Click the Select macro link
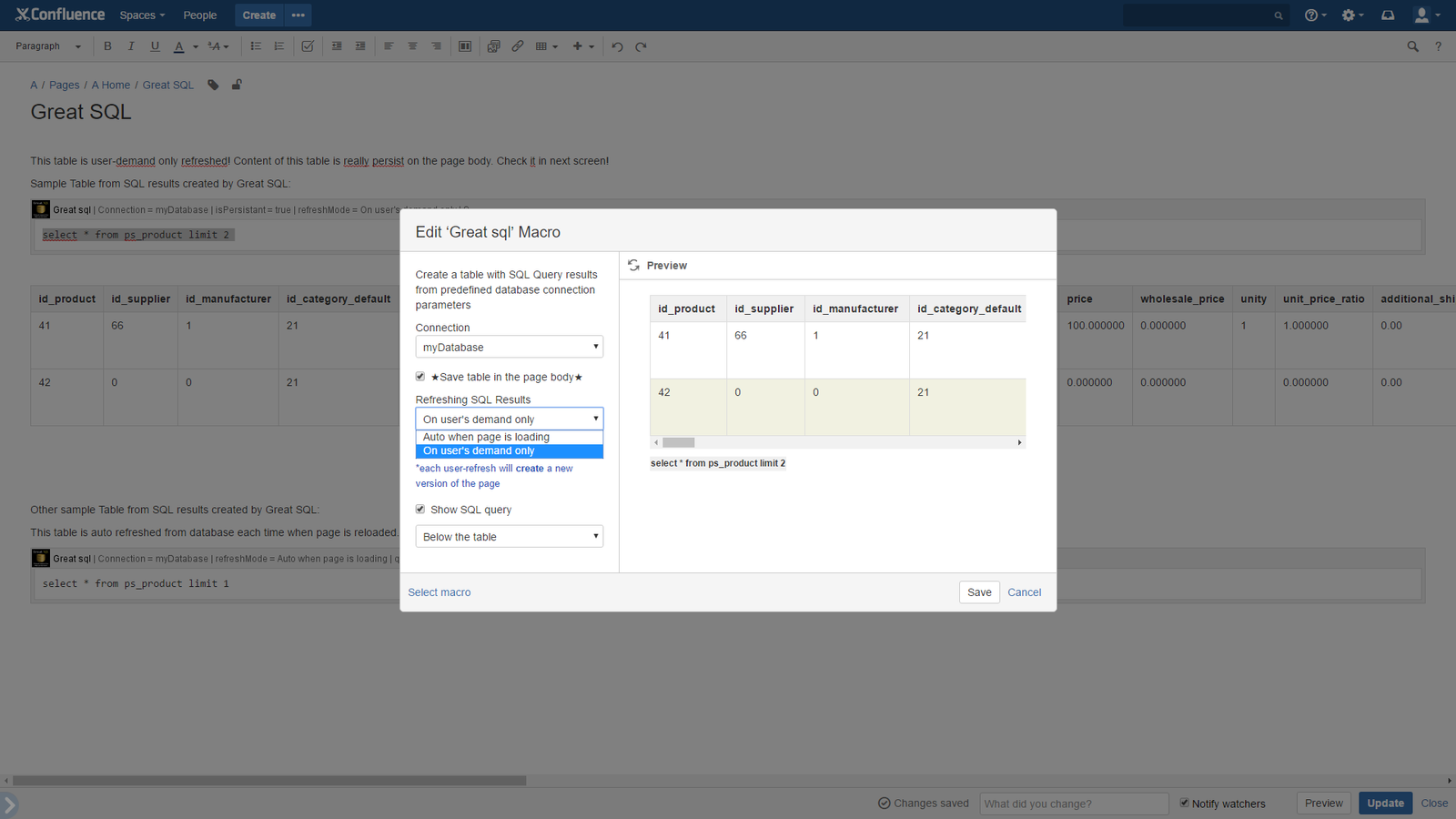 [x=440, y=592]
